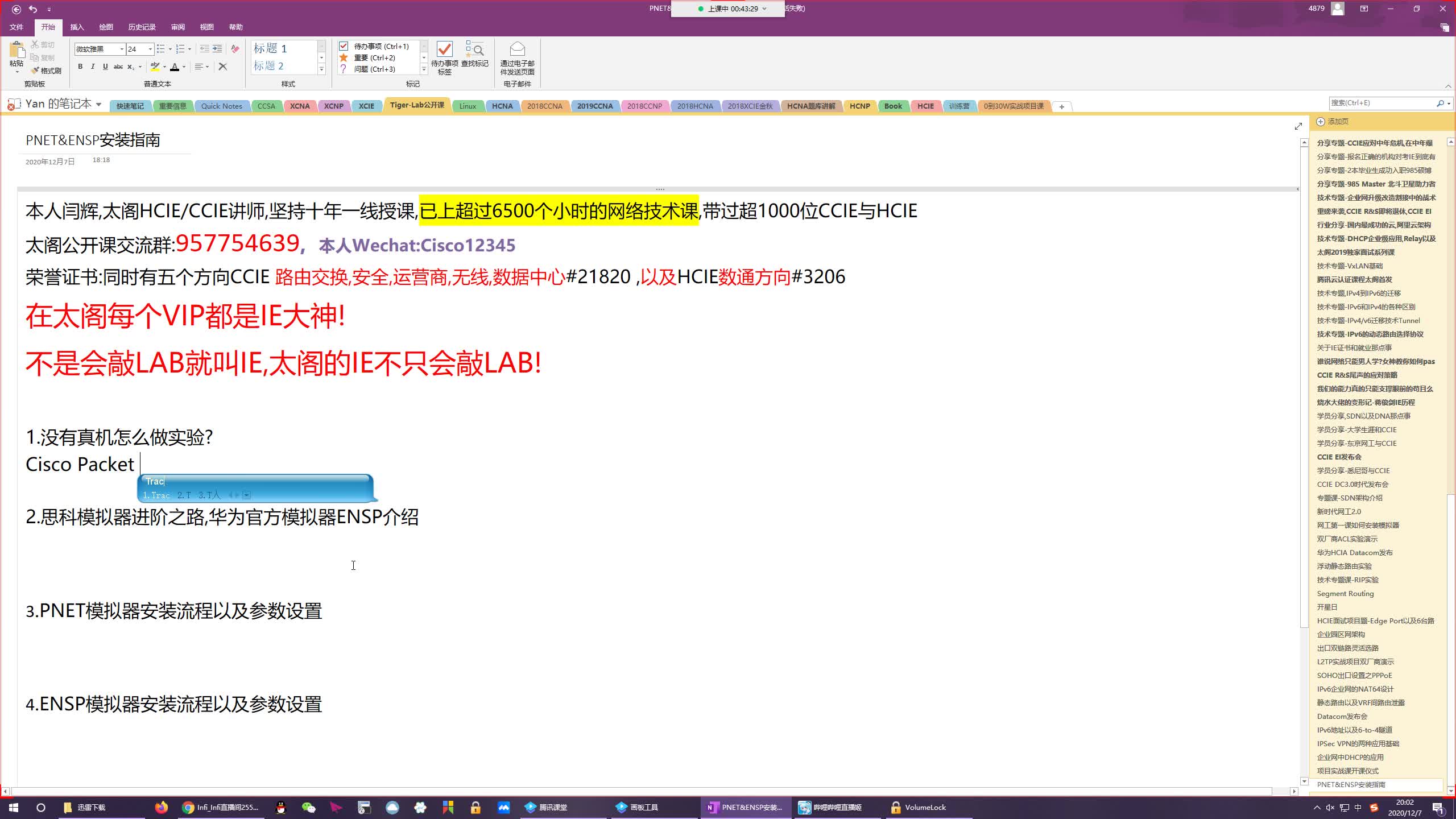Open Find Tags (查找标记)
Screen dimensions: 1456x819
pos(474,55)
